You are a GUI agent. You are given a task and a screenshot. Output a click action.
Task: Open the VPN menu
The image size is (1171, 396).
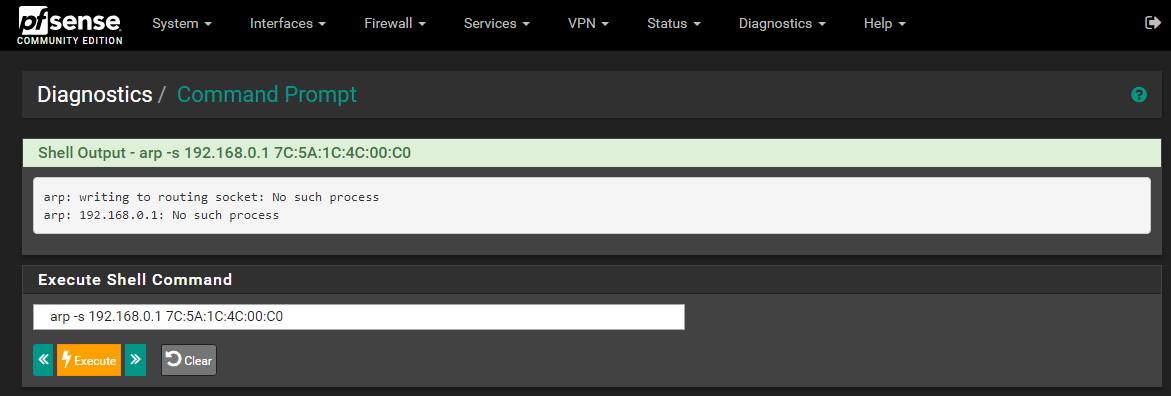point(588,24)
